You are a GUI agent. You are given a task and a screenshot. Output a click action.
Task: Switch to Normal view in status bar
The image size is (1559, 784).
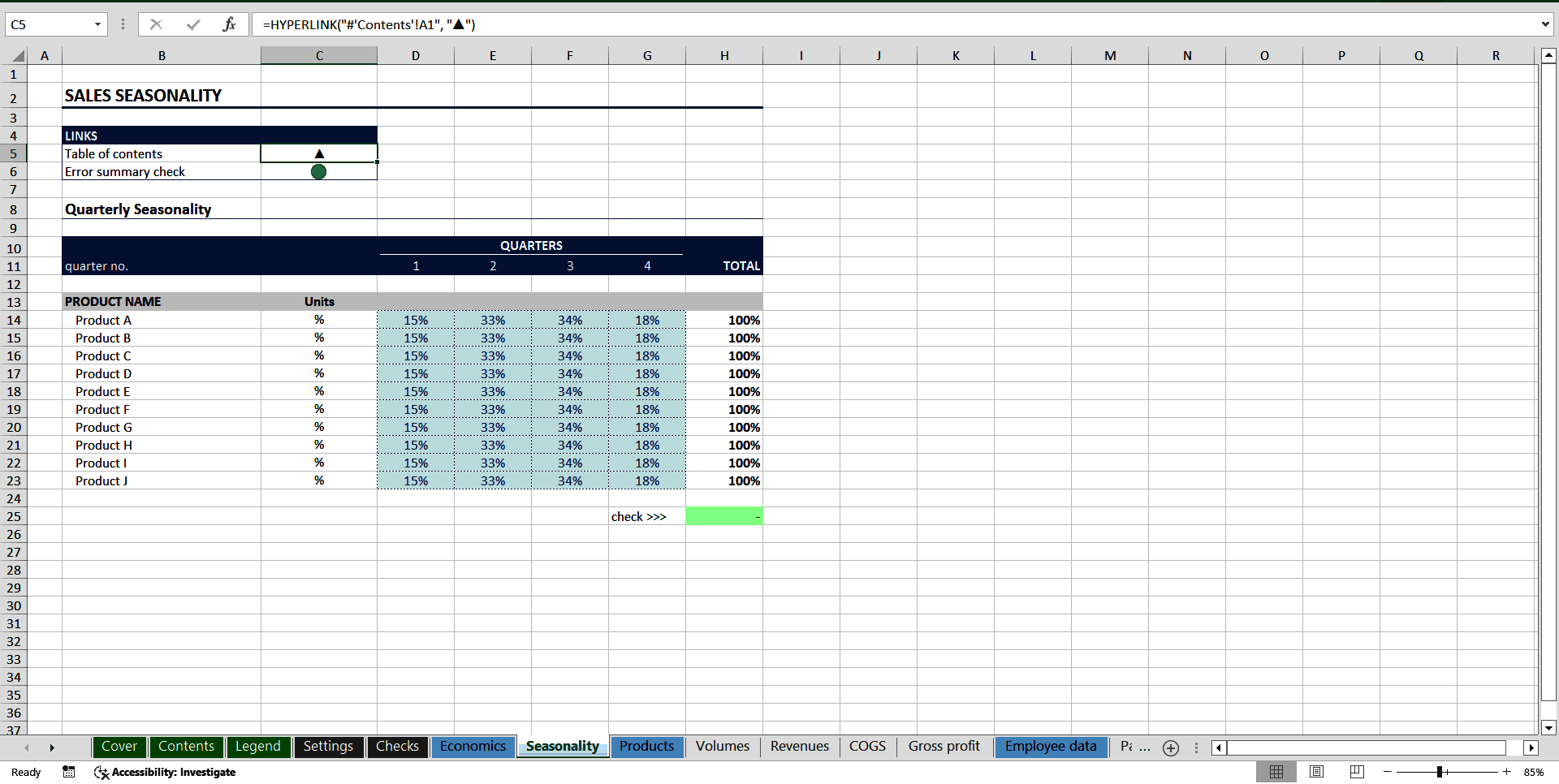[1276, 772]
